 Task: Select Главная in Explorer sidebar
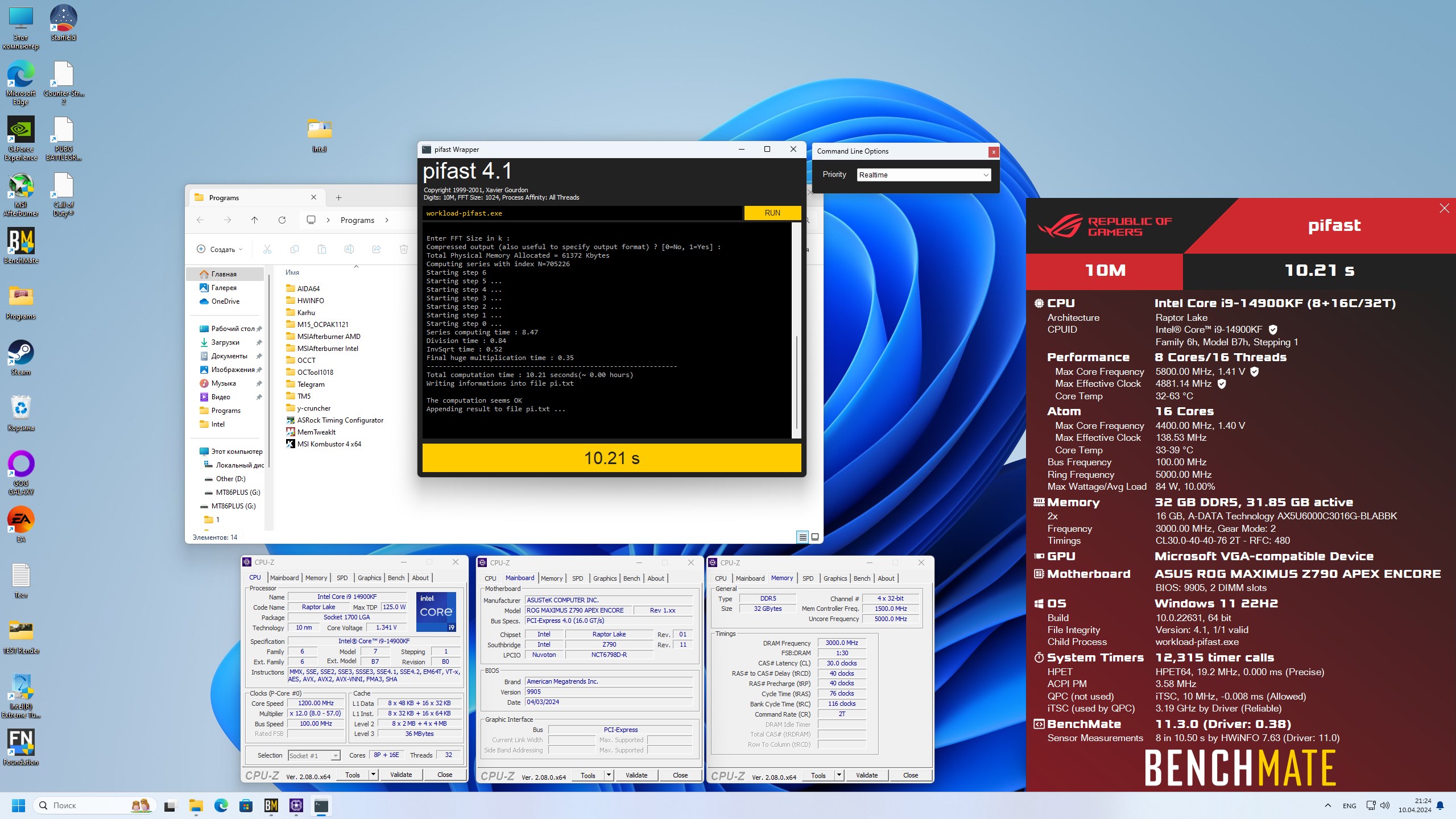225,274
